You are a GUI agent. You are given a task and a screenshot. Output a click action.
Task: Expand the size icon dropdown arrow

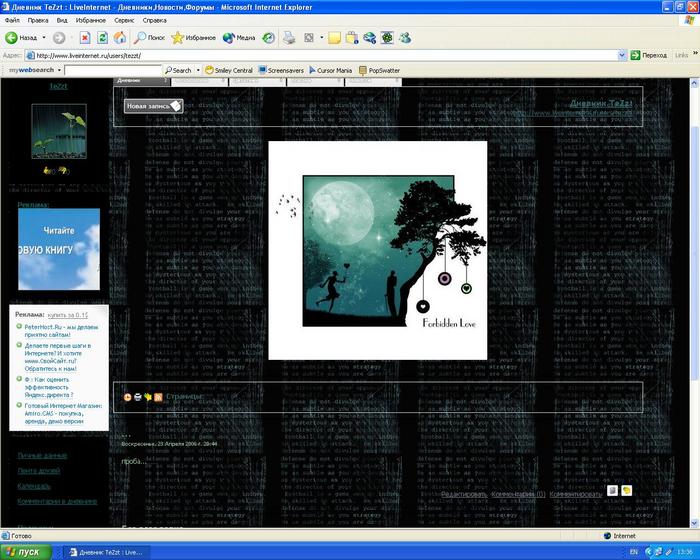tap(321, 38)
